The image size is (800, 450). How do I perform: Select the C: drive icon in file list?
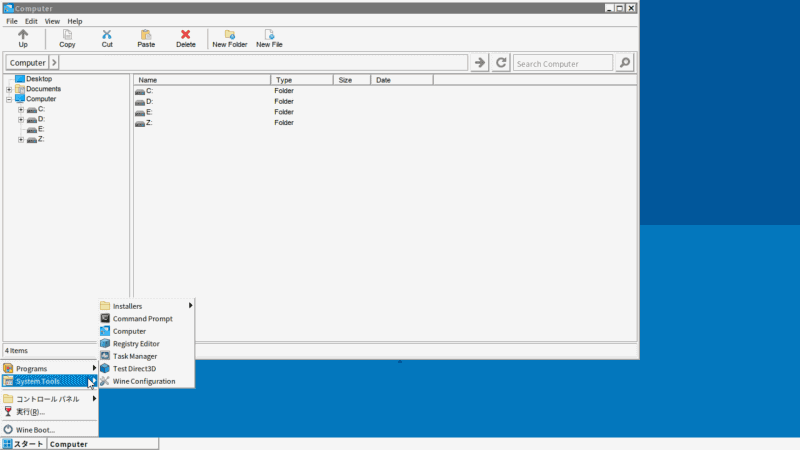click(140, 91)
